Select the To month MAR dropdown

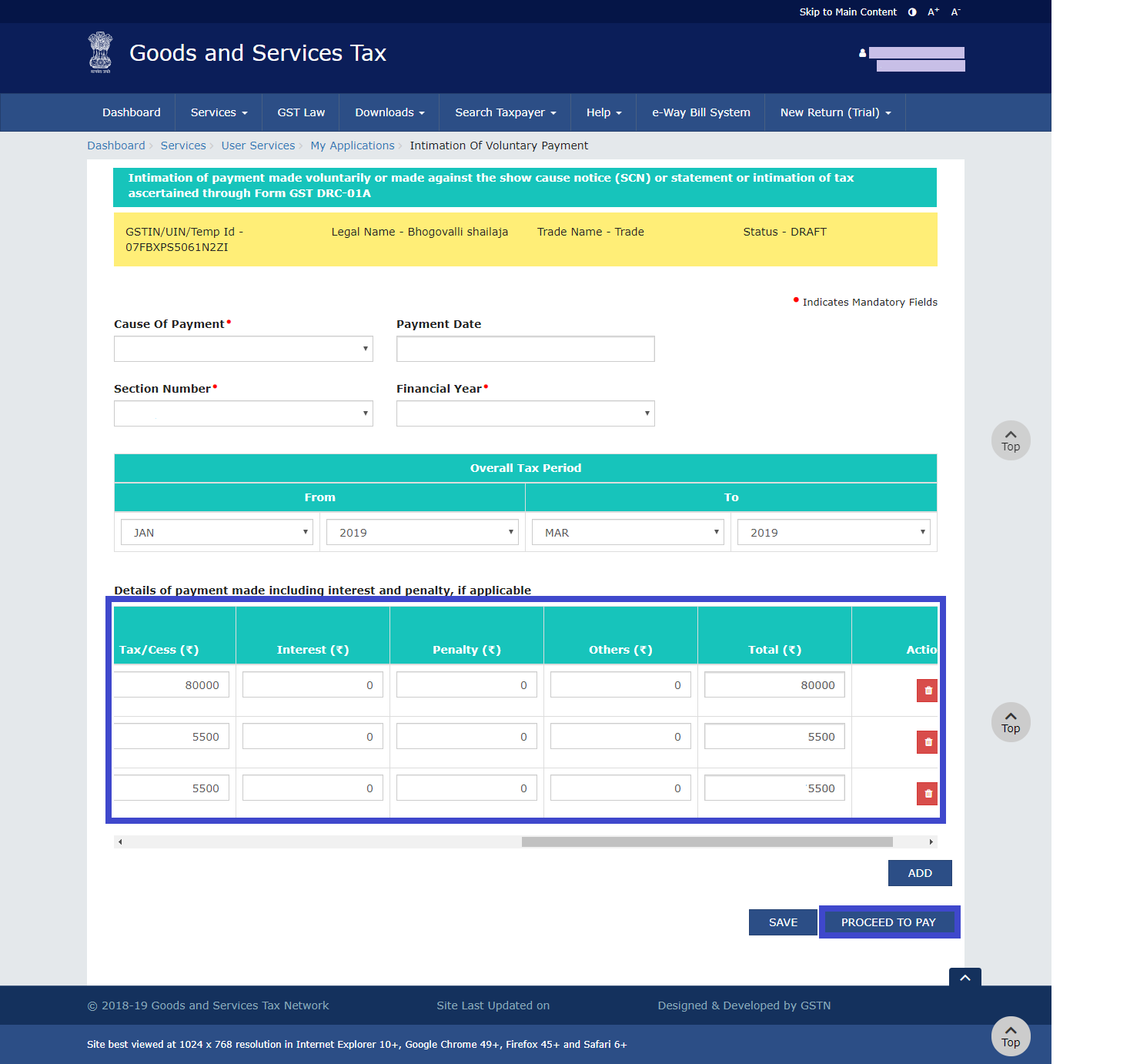click(x=627, y=532)
